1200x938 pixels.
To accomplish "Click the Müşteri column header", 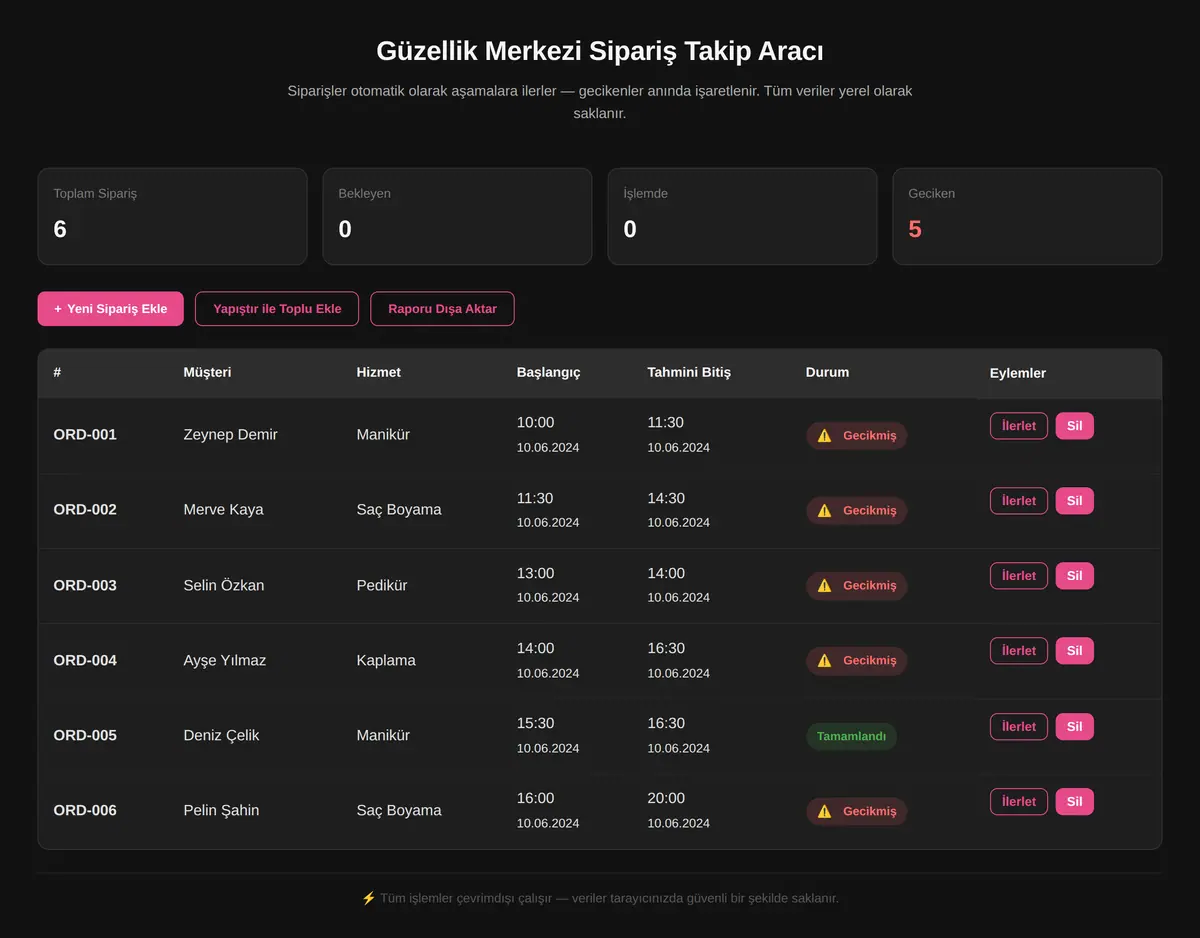I will click(x=207, y=372).
